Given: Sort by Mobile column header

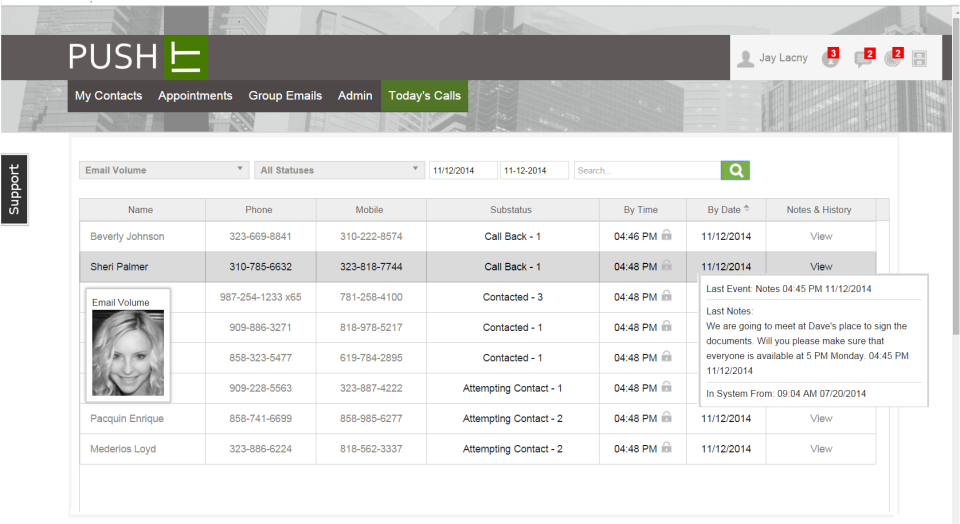Looking at the screenshot, I should (x=369, y=209).
